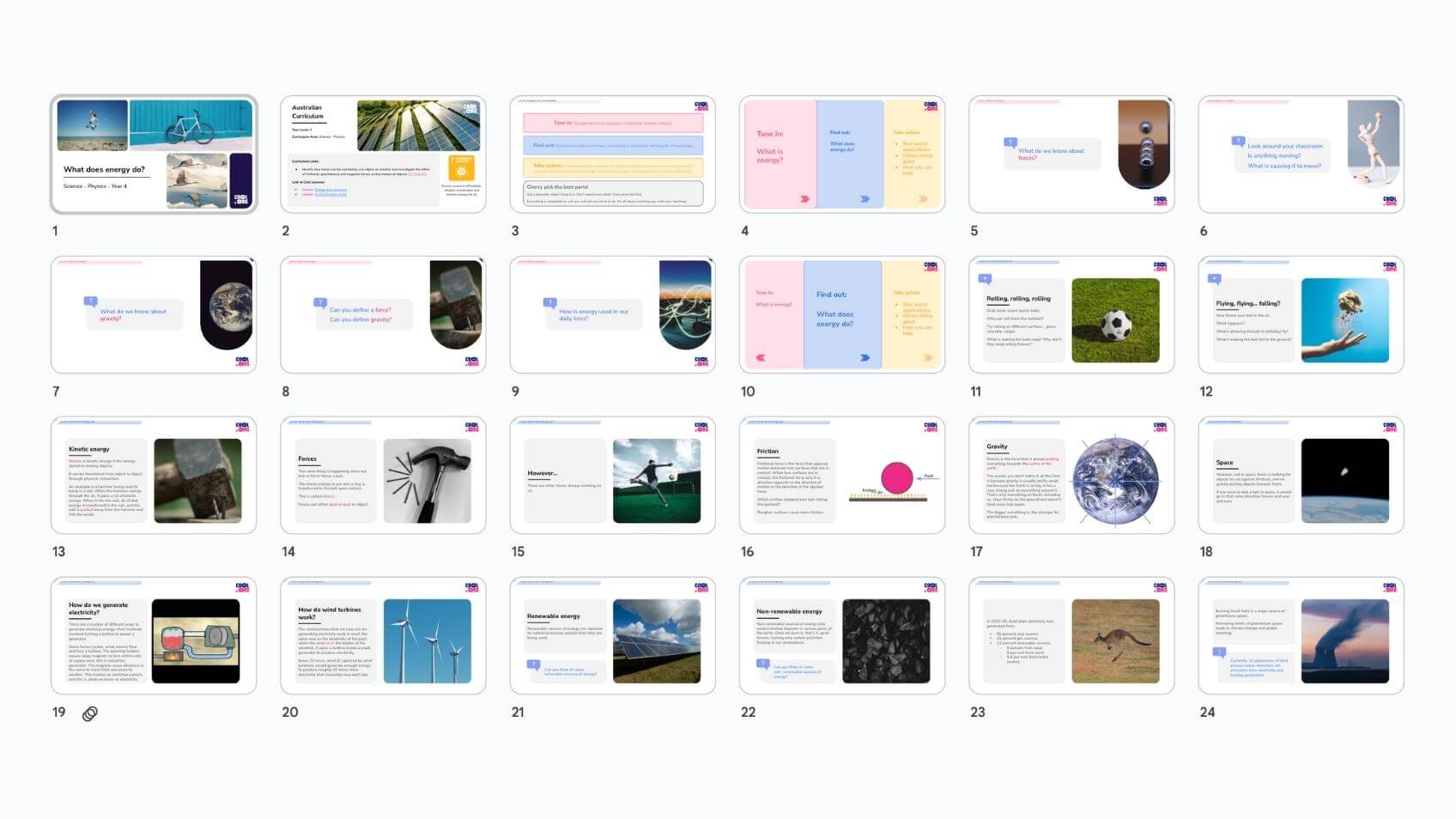Select the 'What do we know about gravity?' slide
This screenshot has height=819, width=1456.
coord(154,315)
